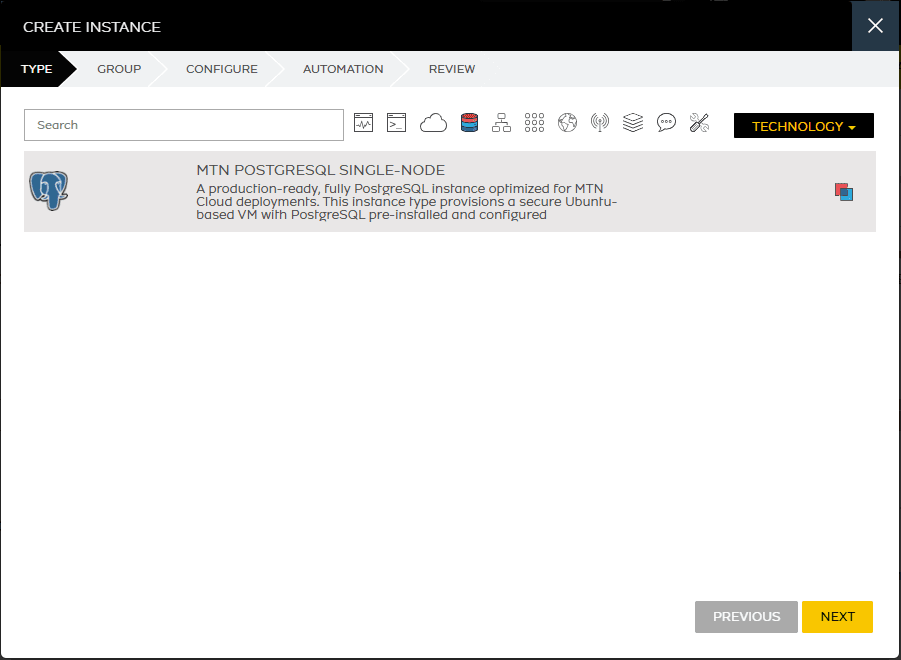This screenshot has width=901, height=660.
Task: Click the Next button
Action: tap(837, 617)
